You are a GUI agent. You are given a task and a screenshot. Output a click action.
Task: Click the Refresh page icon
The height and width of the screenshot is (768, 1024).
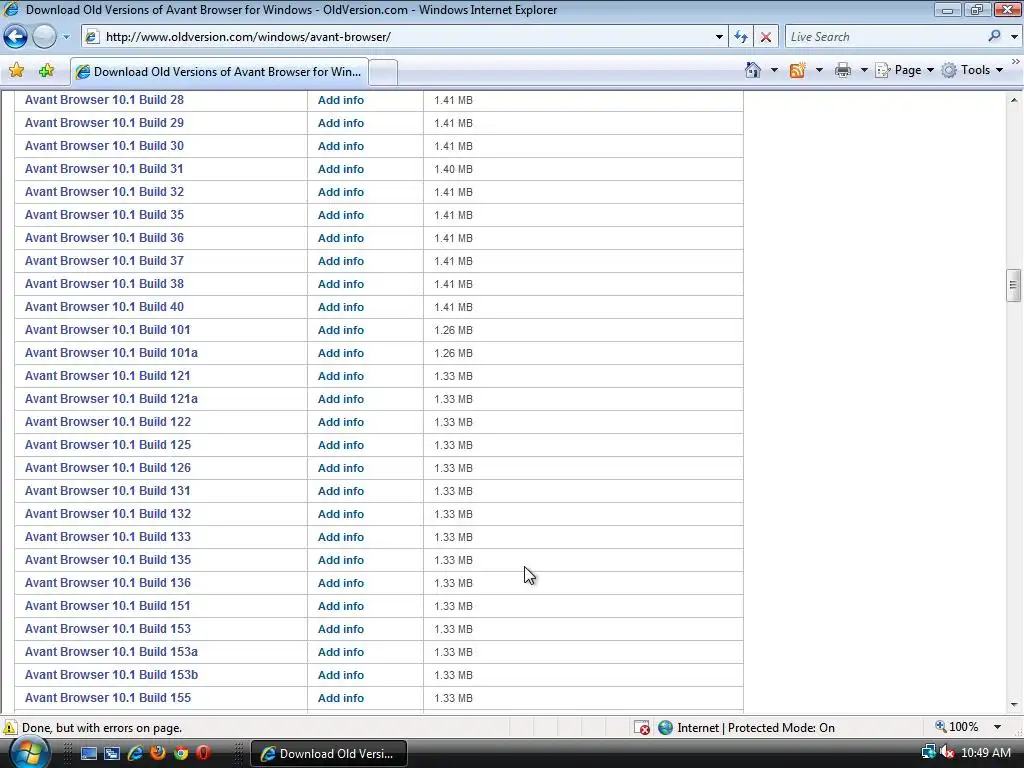[x=741, y=37]
